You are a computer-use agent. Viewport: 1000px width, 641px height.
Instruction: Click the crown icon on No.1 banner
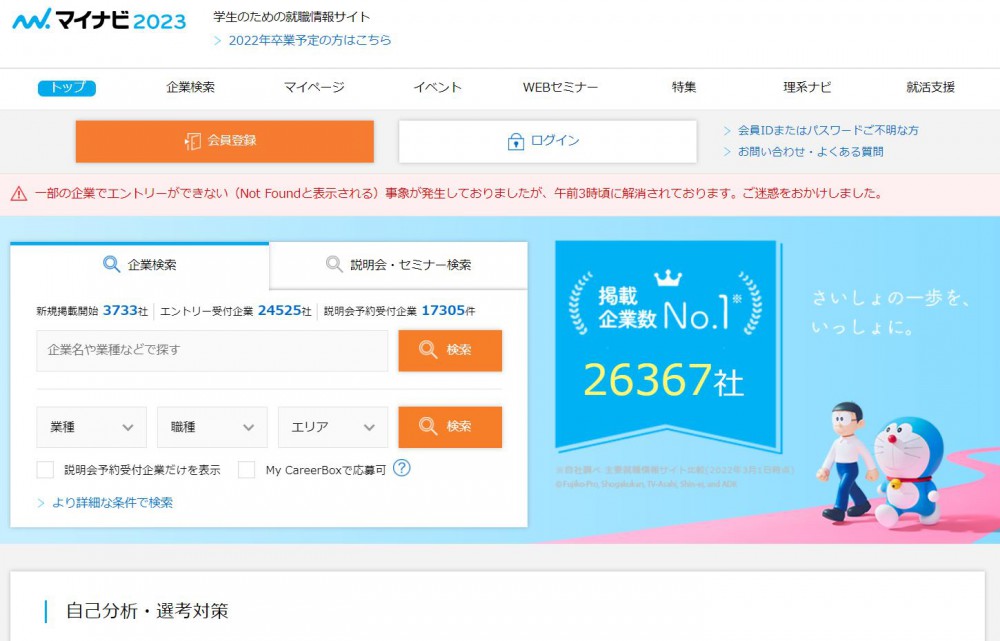[x=668, y=278]
